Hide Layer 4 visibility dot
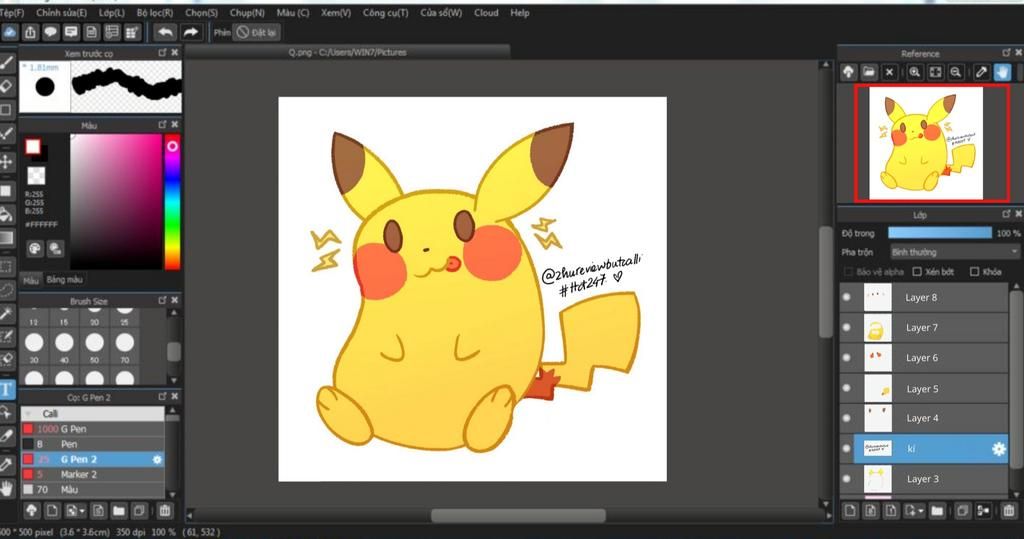1024x539 pixels. [847, 418]
